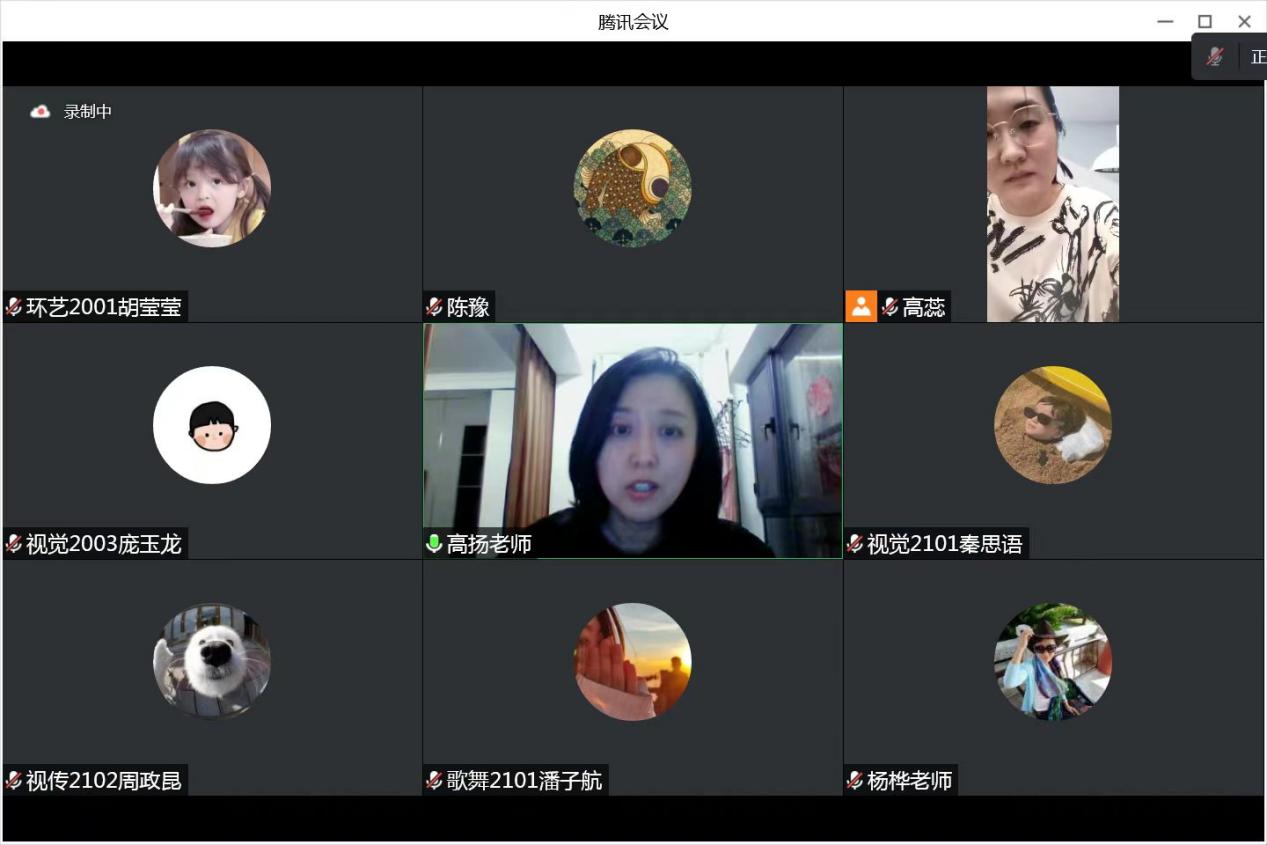Click the cloud recording icon
This screenshot has width=1267, height=845.
click(x=40, y=112)
